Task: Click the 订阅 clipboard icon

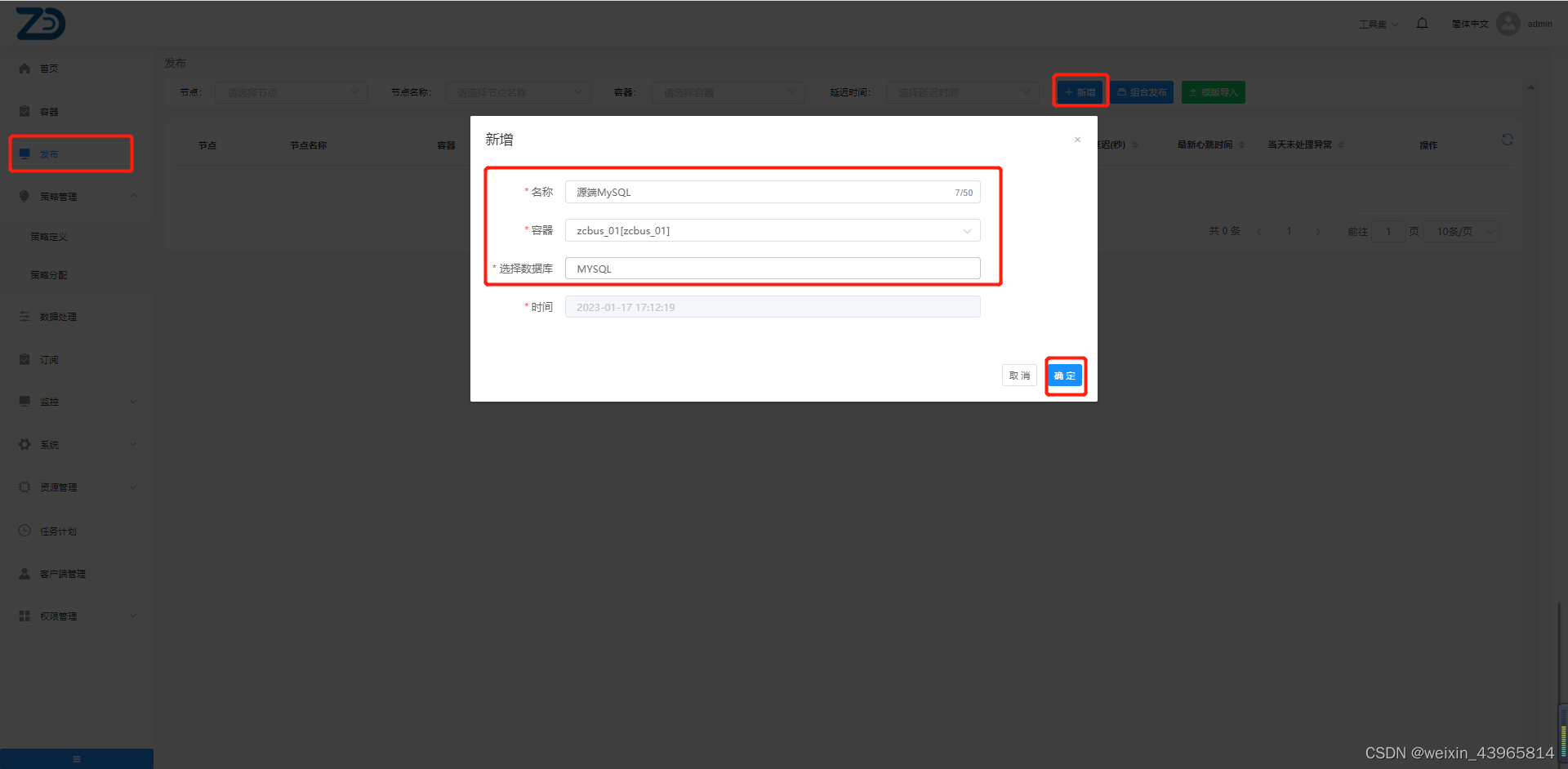Action: tap(24, 359)
